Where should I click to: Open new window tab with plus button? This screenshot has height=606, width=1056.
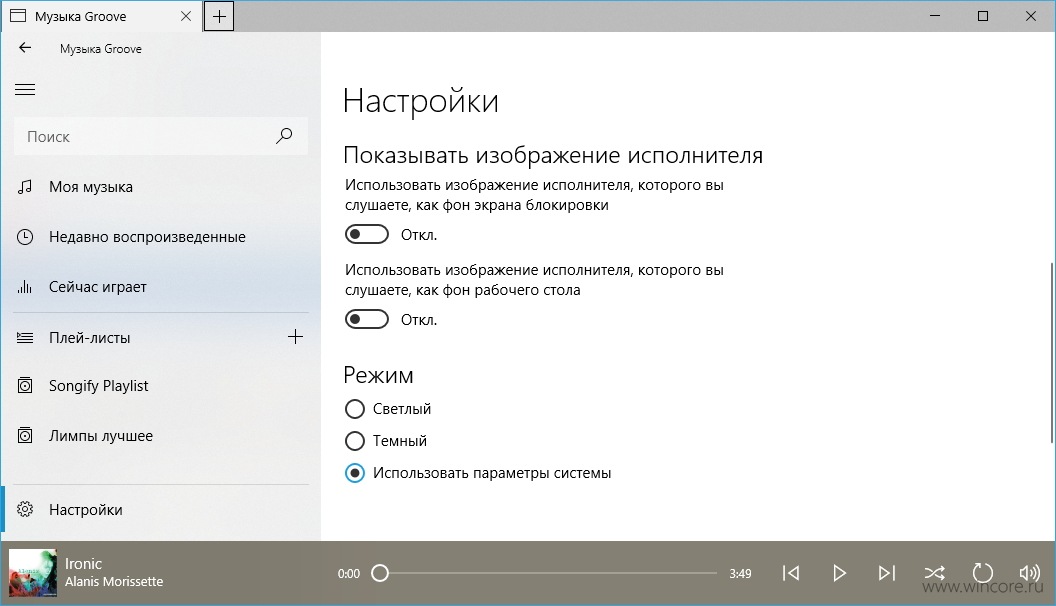click(x=219, y=16)
